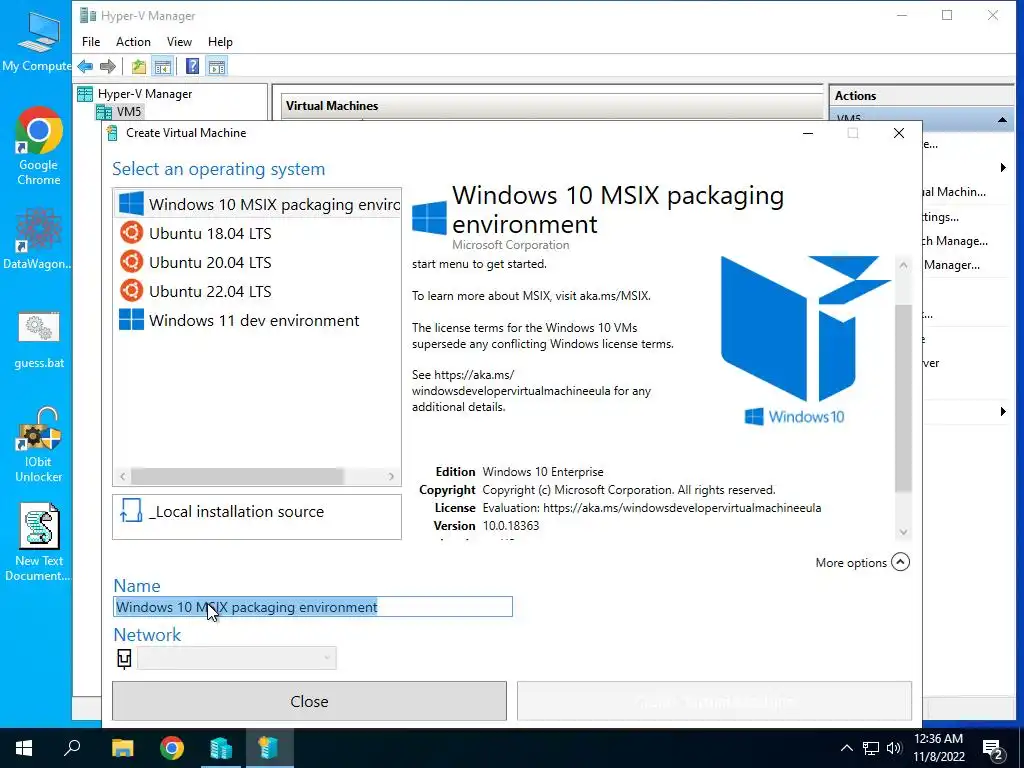Click the Windows 10 MSIX product image
The width and height of the screenshot is (1024, 768).
805,340
